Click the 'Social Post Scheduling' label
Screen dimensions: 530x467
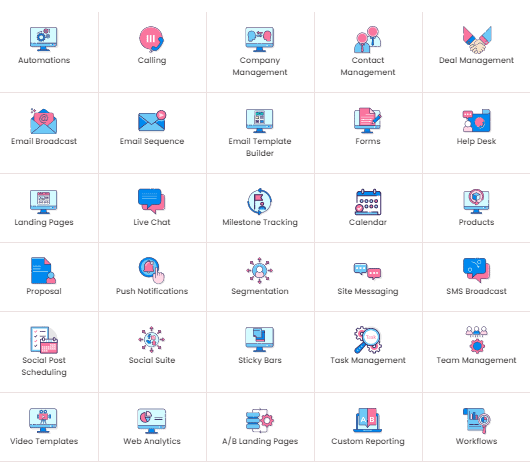coord(44,366)
